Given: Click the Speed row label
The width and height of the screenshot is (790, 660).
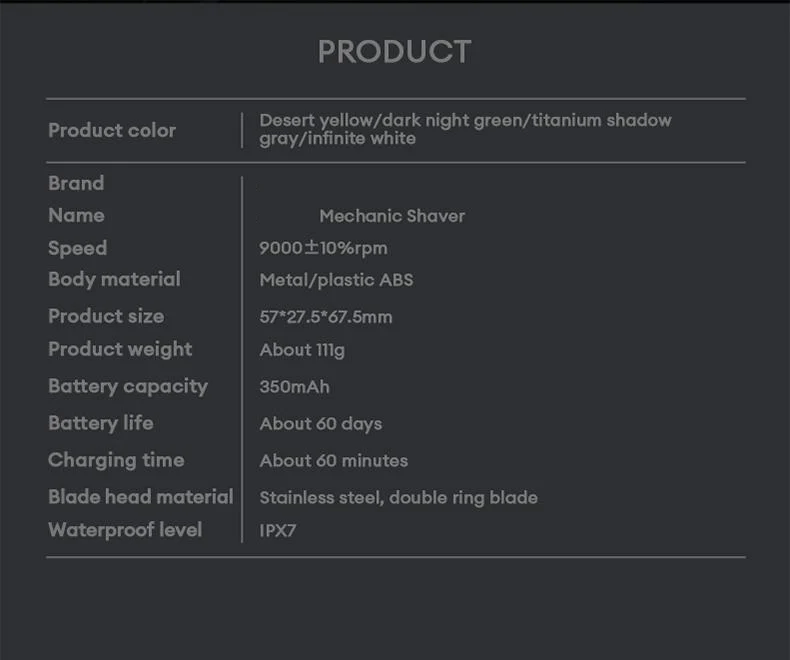Looking at the screenshot, I should (x=77, y=248).
